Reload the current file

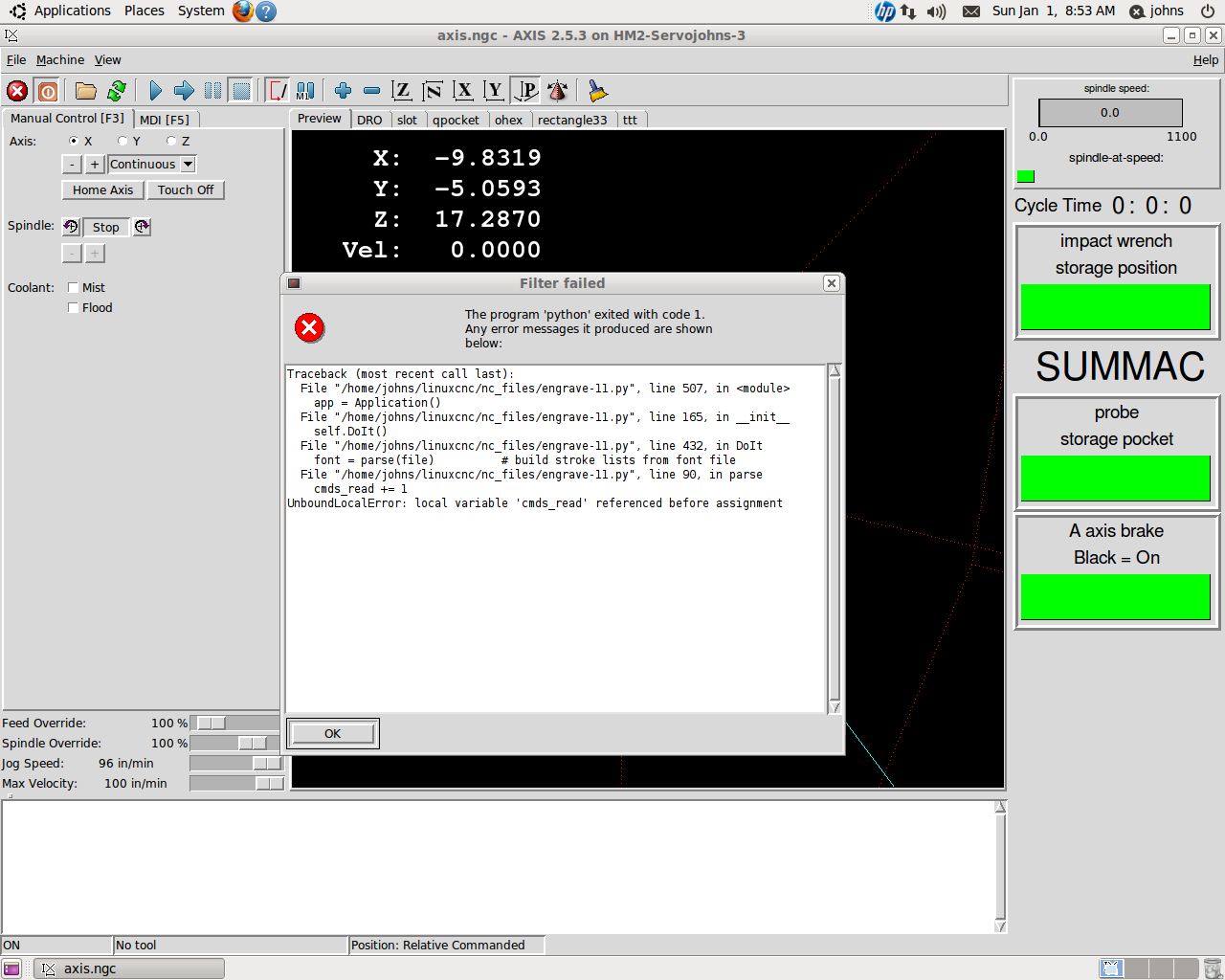click(x=117, y=91)
